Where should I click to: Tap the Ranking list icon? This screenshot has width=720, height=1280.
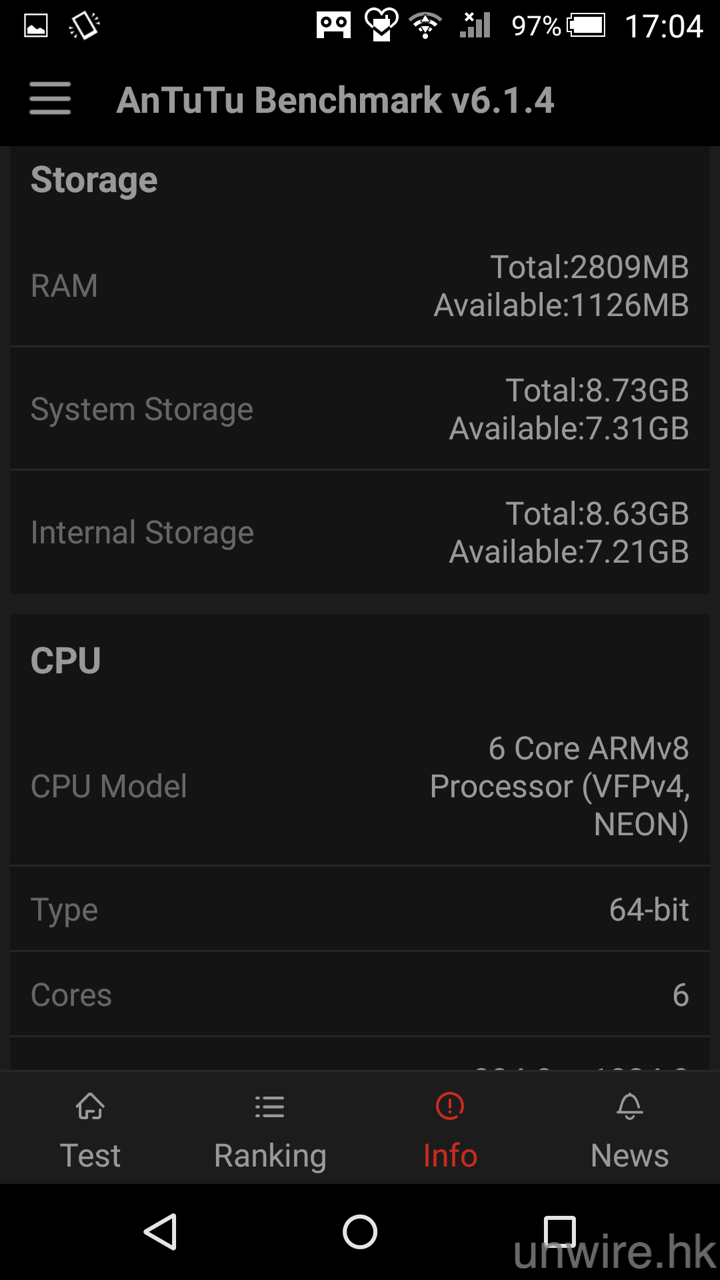[270, 1106]
